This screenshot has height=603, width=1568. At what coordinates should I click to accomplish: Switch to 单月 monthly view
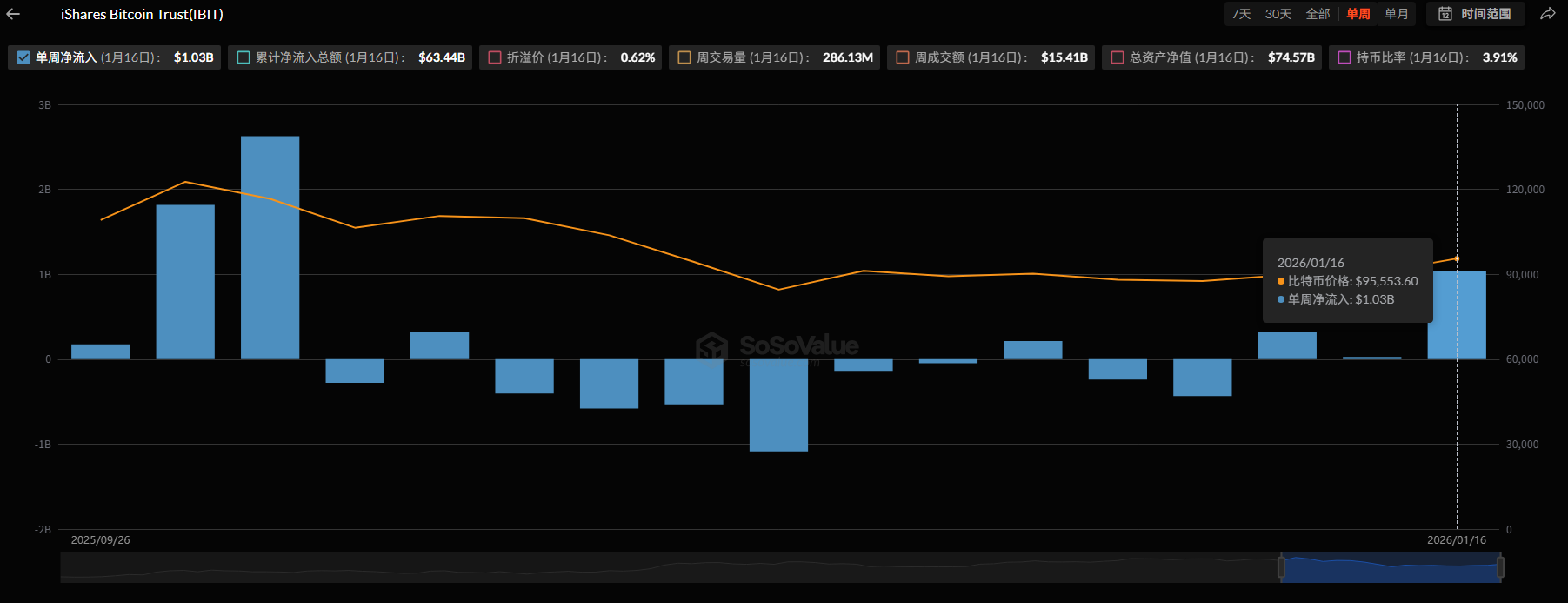[1396, 14]
